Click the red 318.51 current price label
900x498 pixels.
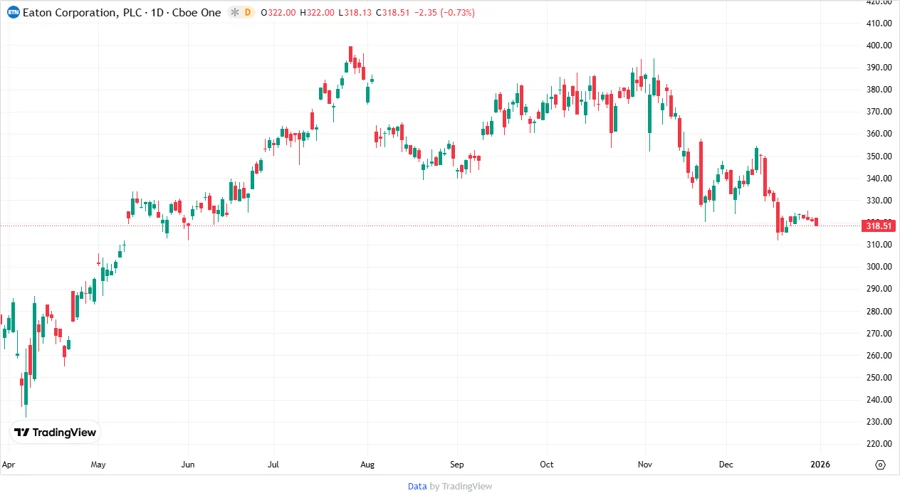[878, 225]
